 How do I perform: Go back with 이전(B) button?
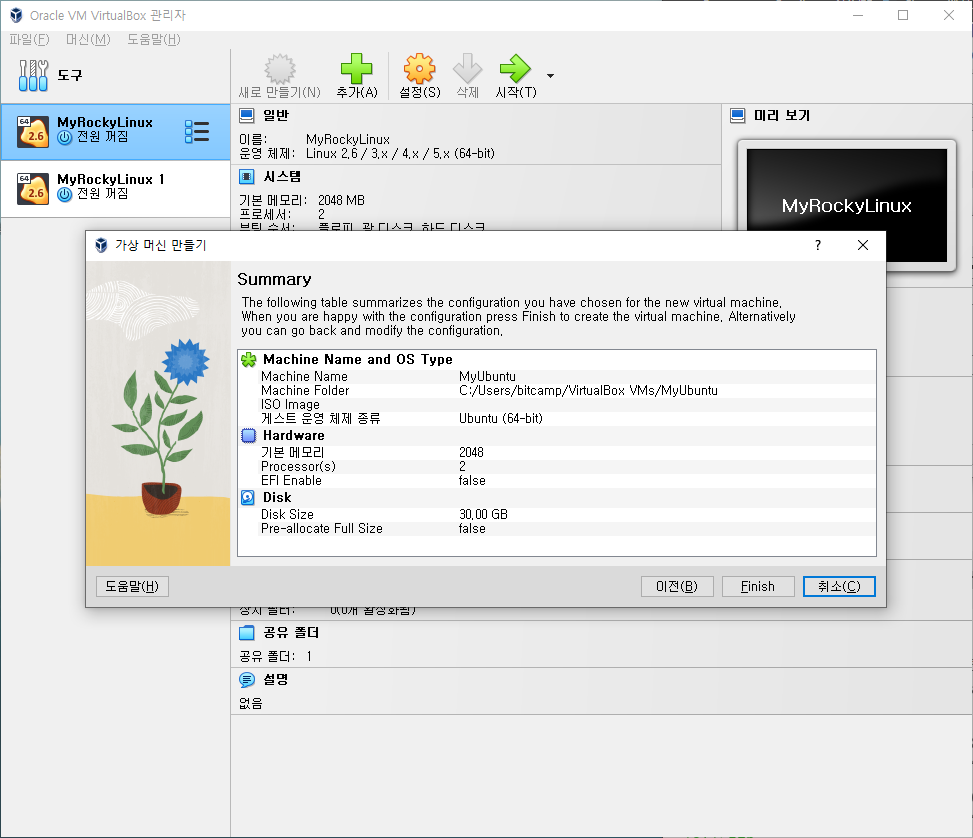click(677, 587)
